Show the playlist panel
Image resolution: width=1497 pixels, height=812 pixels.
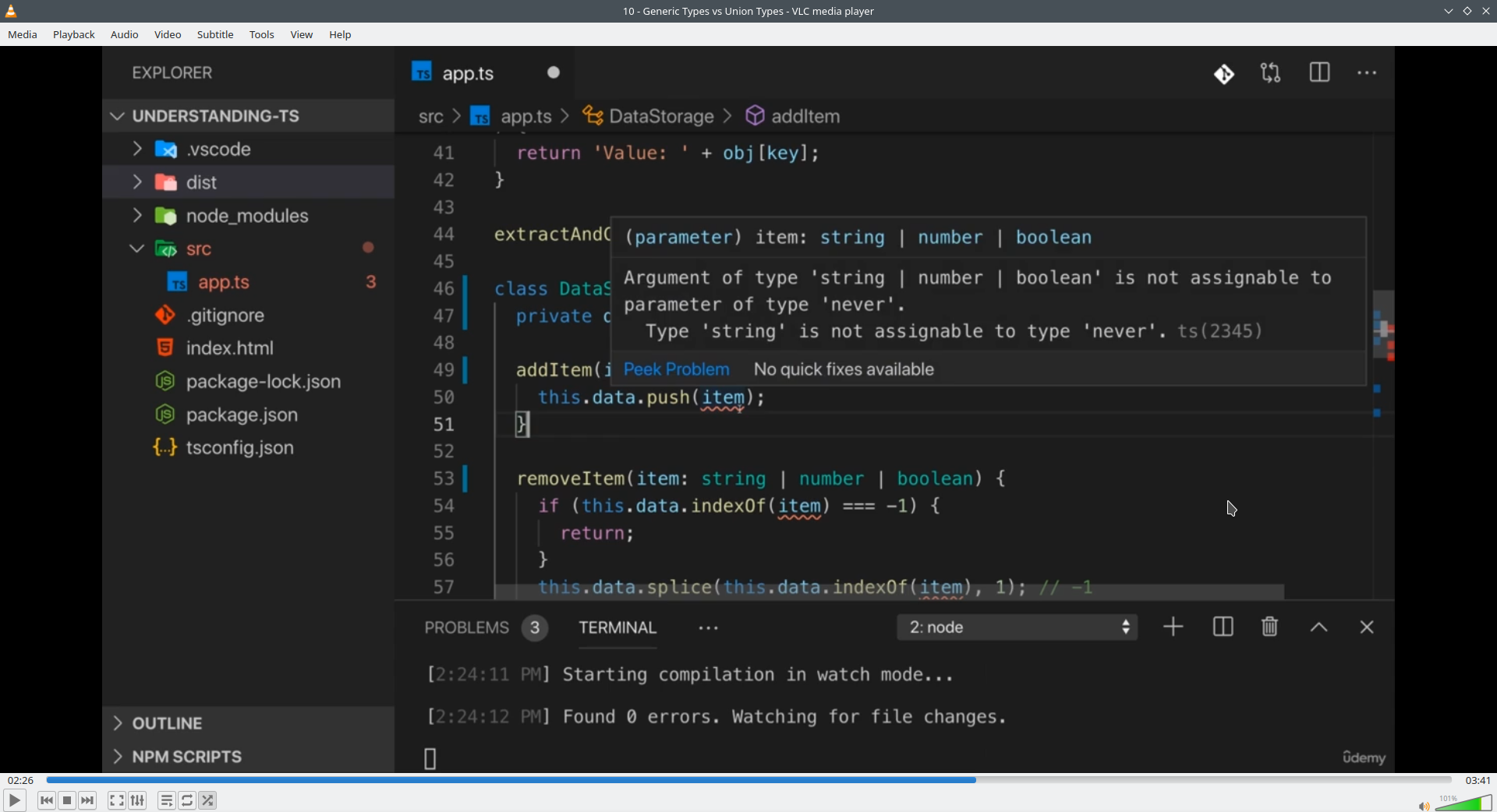166,800
